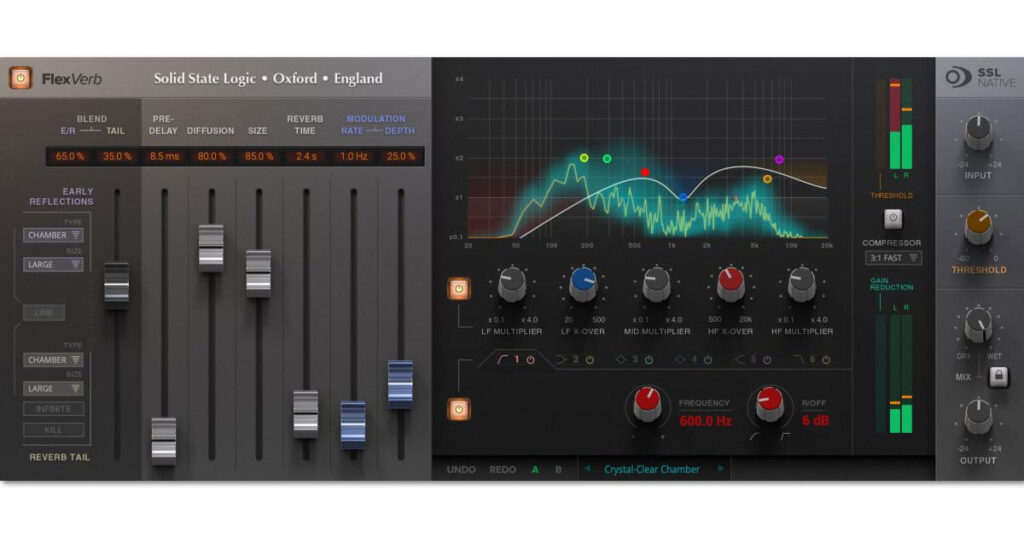Select the orange EQ node on graph
Screen dimensions: 1024x538
[x=767, y=179]
